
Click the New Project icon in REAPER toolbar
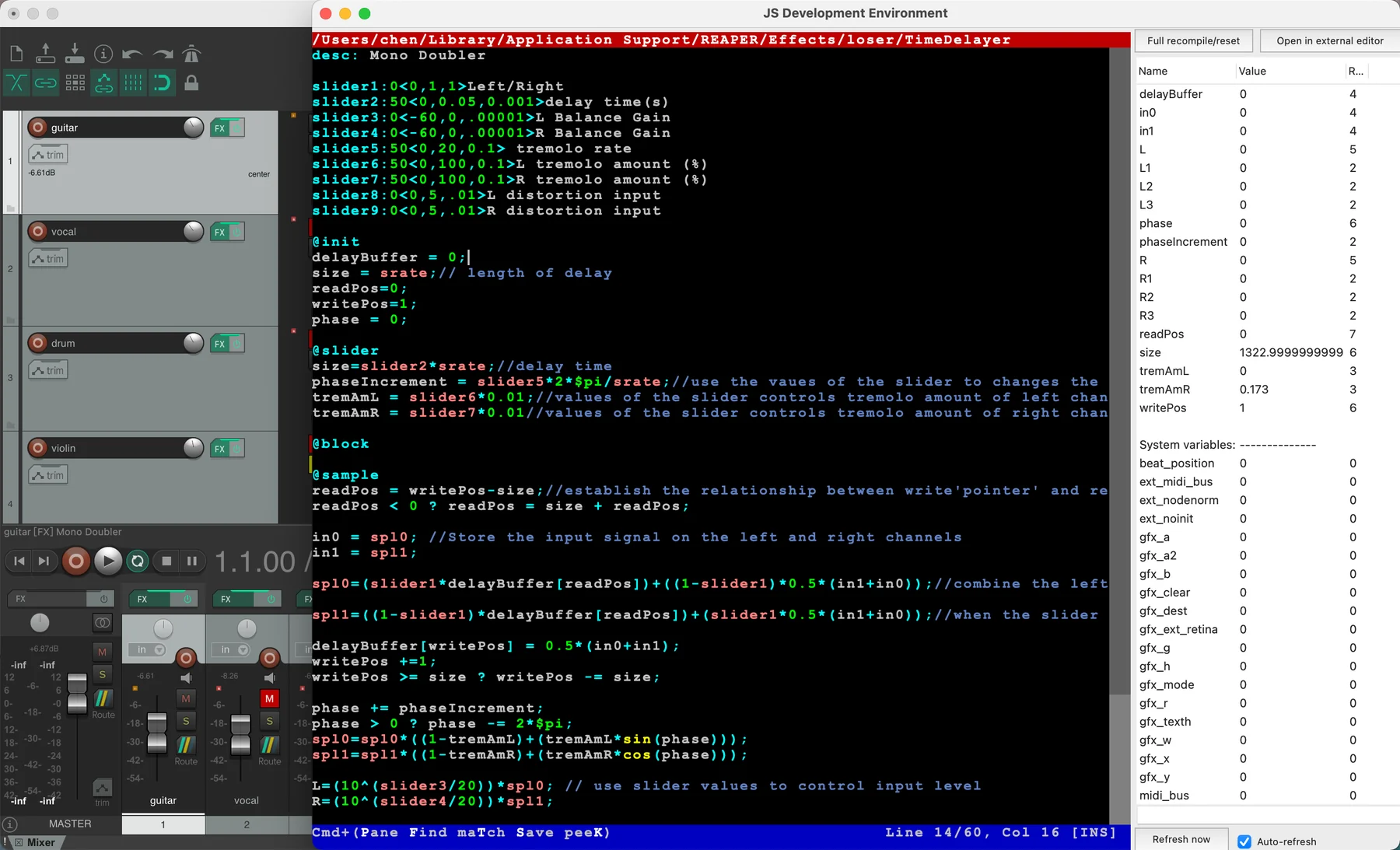[x=16, y=54]
